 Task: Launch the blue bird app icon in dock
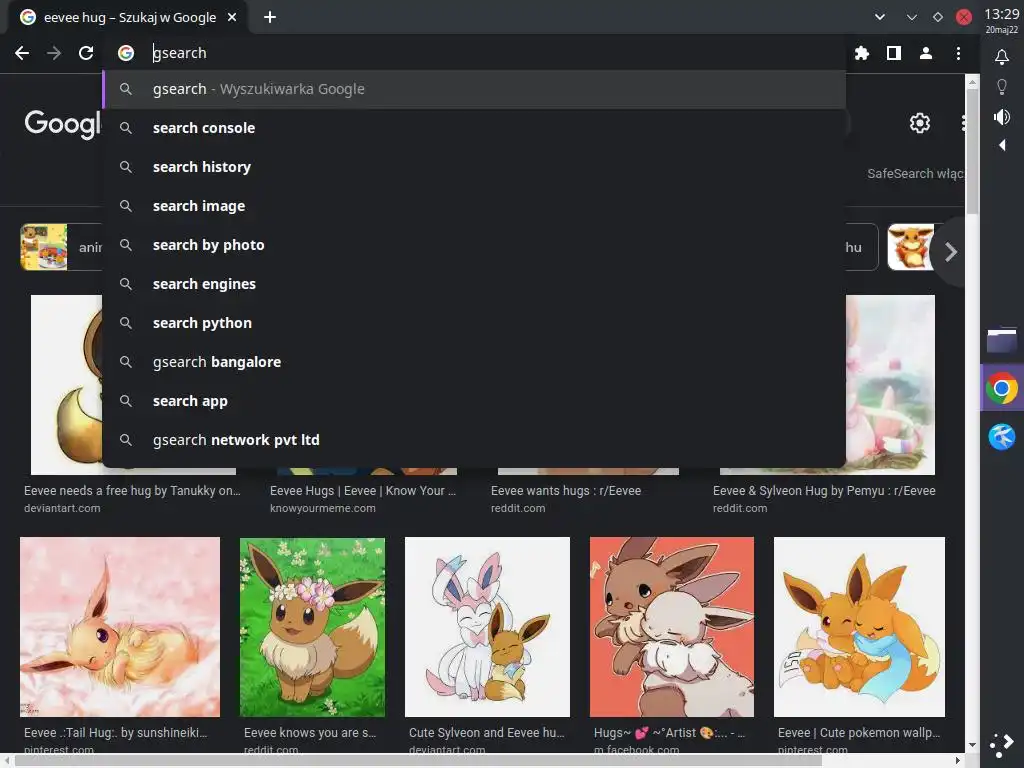[x=1002, y=437]
